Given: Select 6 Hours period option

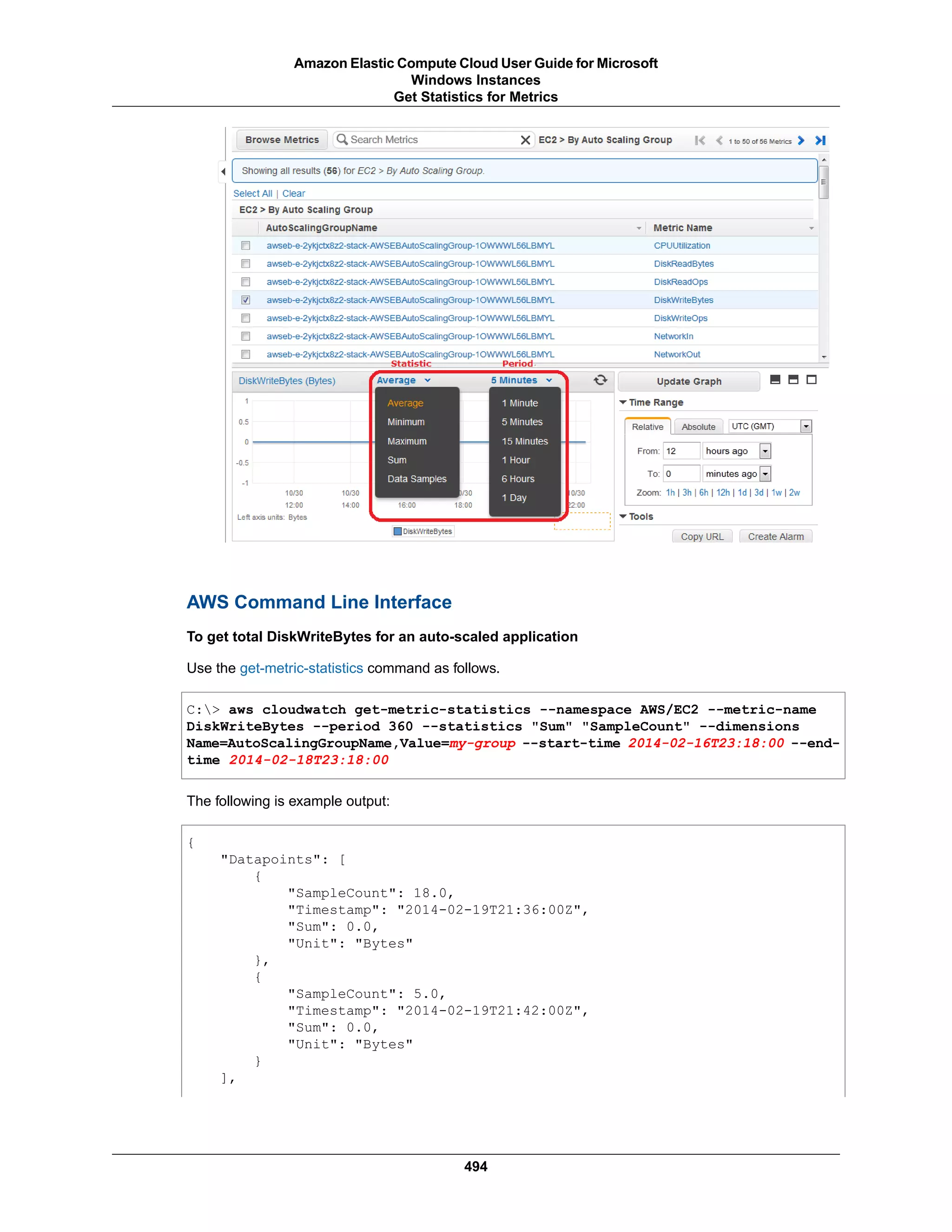Looking at the screenshot, I should [518, 478].
